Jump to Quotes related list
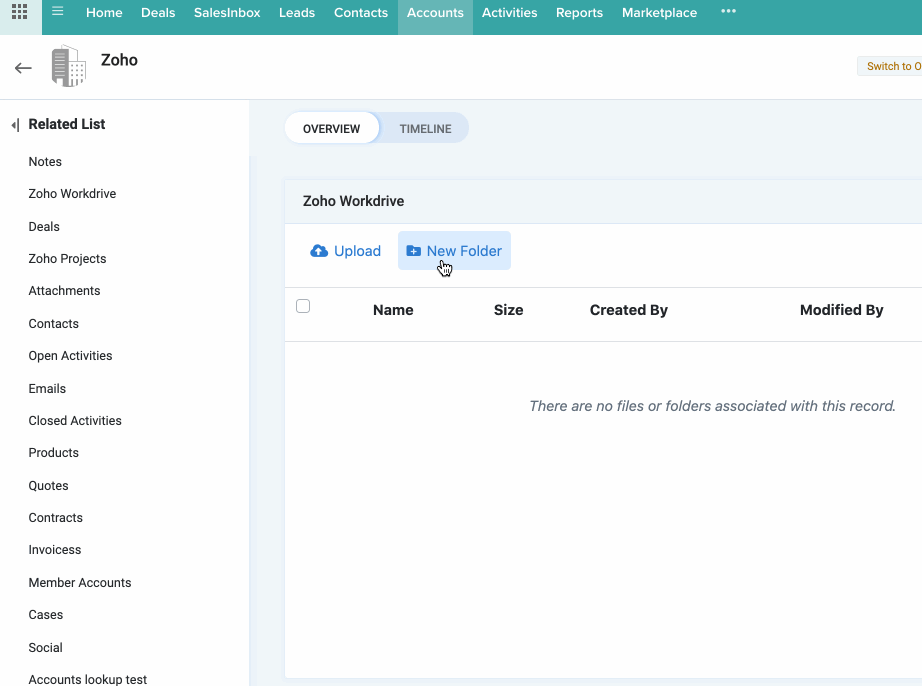Viewport: 922px width, 686px height. point(48,486)
